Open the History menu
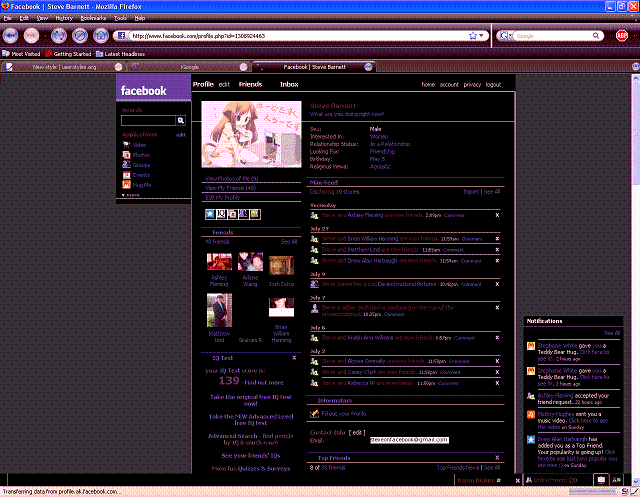 tap(64, 18)
